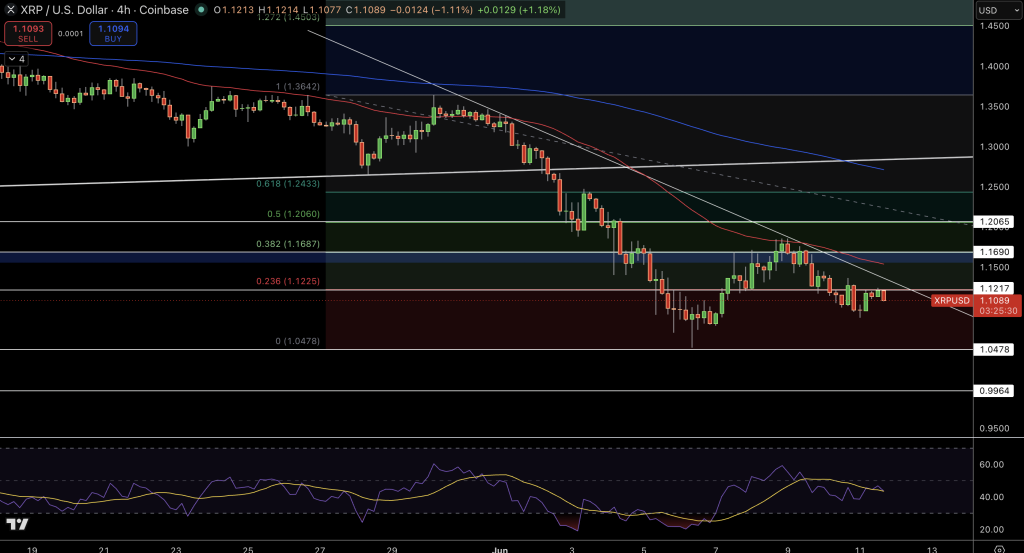Click the 1.3500 price scale value
Screen dimensions: 1024x553
(x=995, y=106)
